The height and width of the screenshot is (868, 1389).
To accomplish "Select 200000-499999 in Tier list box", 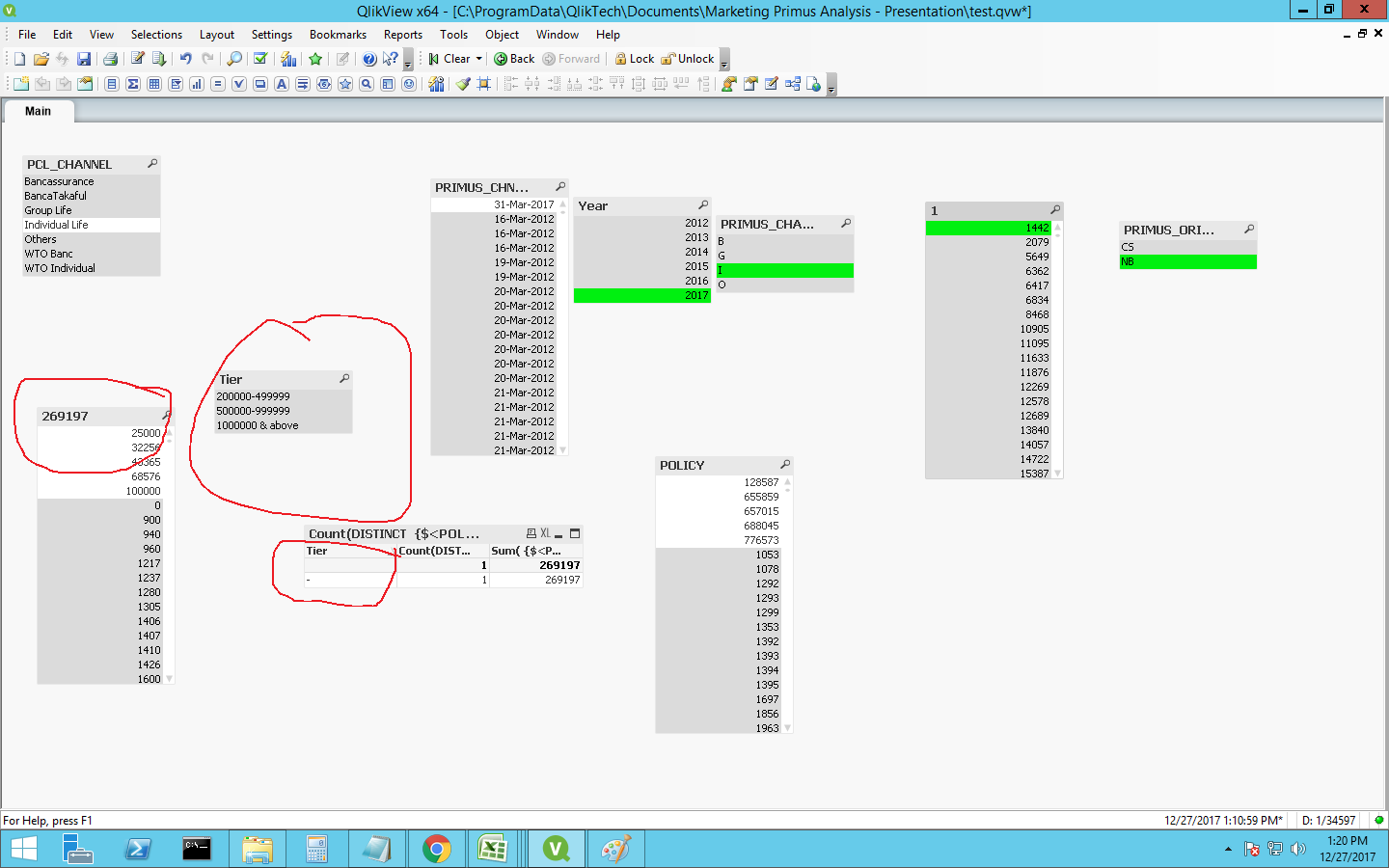I will pyautogui.click(x=284, y=396).
